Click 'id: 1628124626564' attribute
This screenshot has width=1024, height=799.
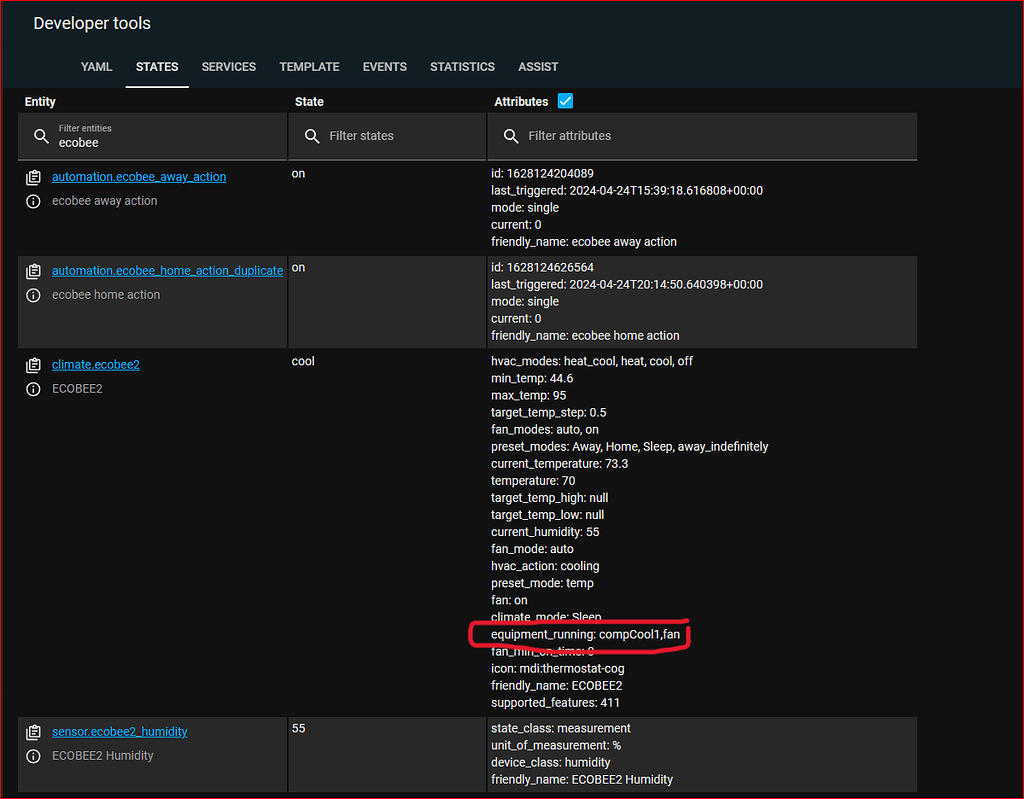pyautogui.click(x=542, y=268)
